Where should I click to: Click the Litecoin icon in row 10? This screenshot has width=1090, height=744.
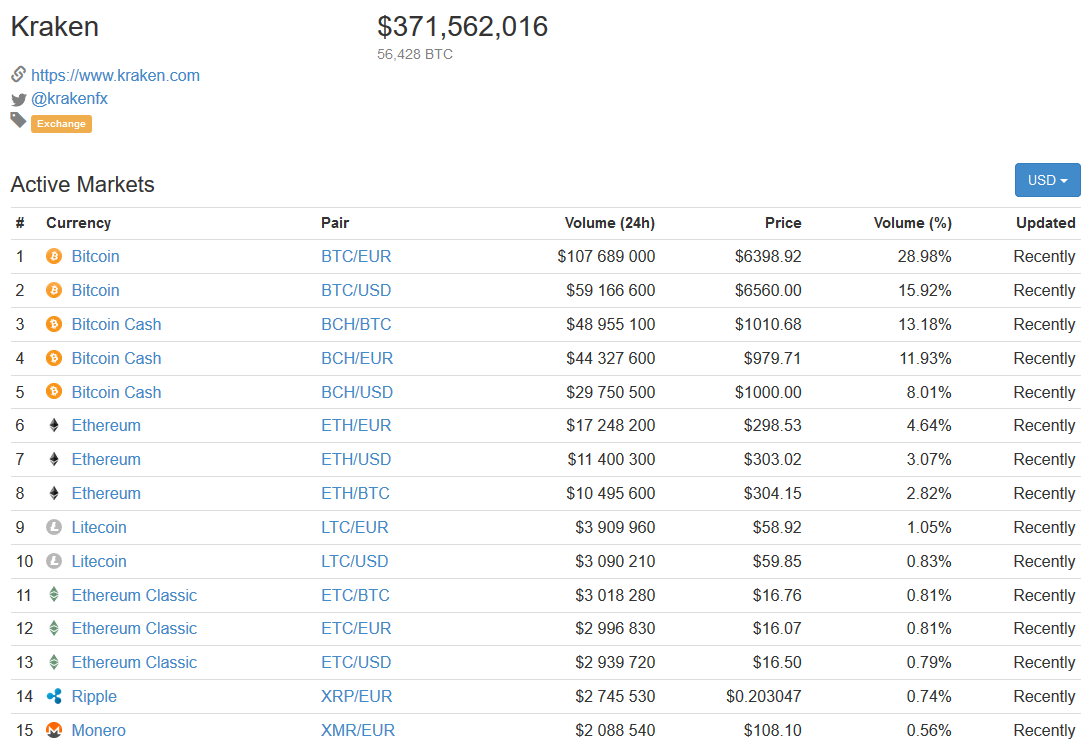click(54, 560)
